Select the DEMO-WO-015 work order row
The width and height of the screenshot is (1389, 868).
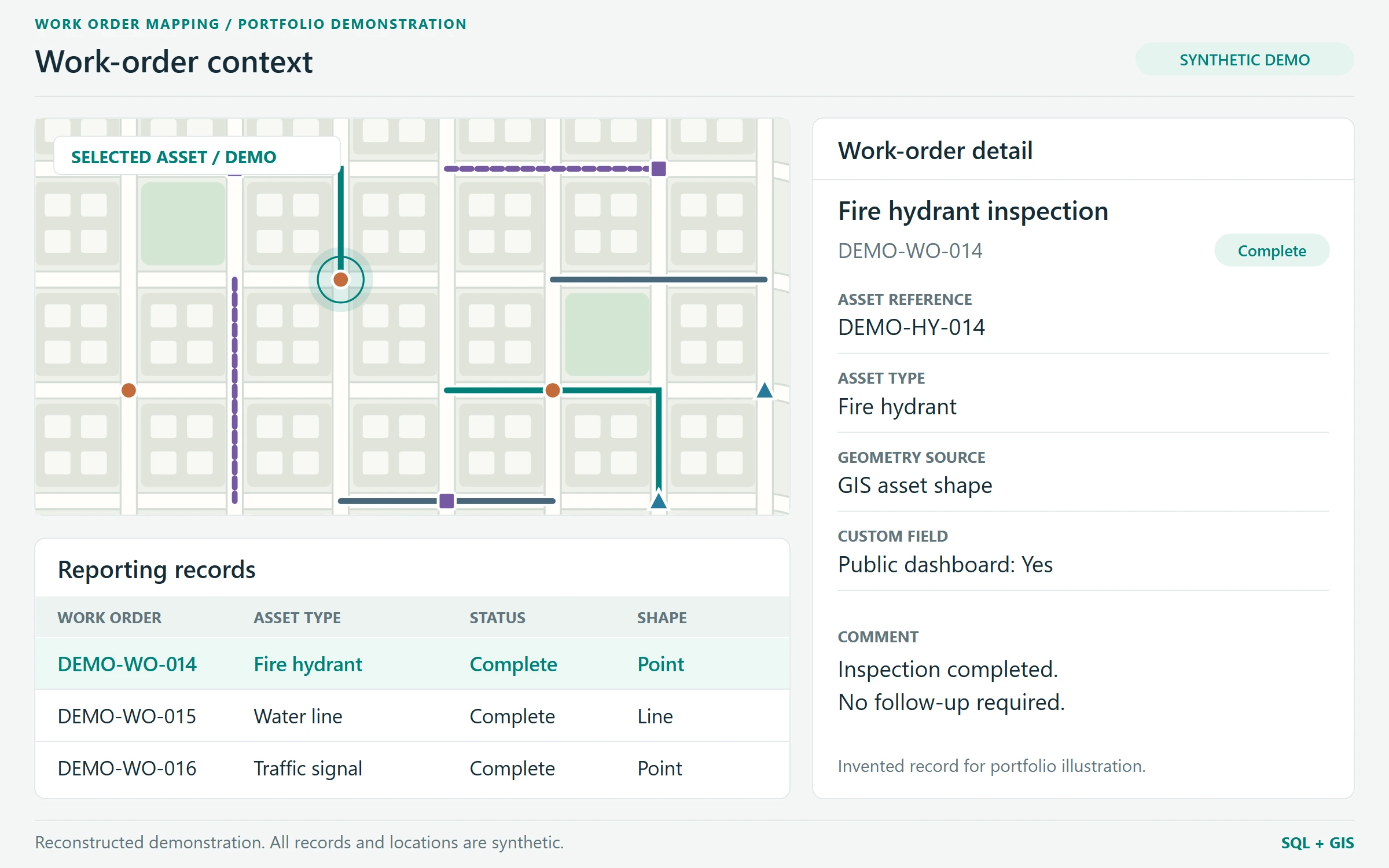click(412, 716)
